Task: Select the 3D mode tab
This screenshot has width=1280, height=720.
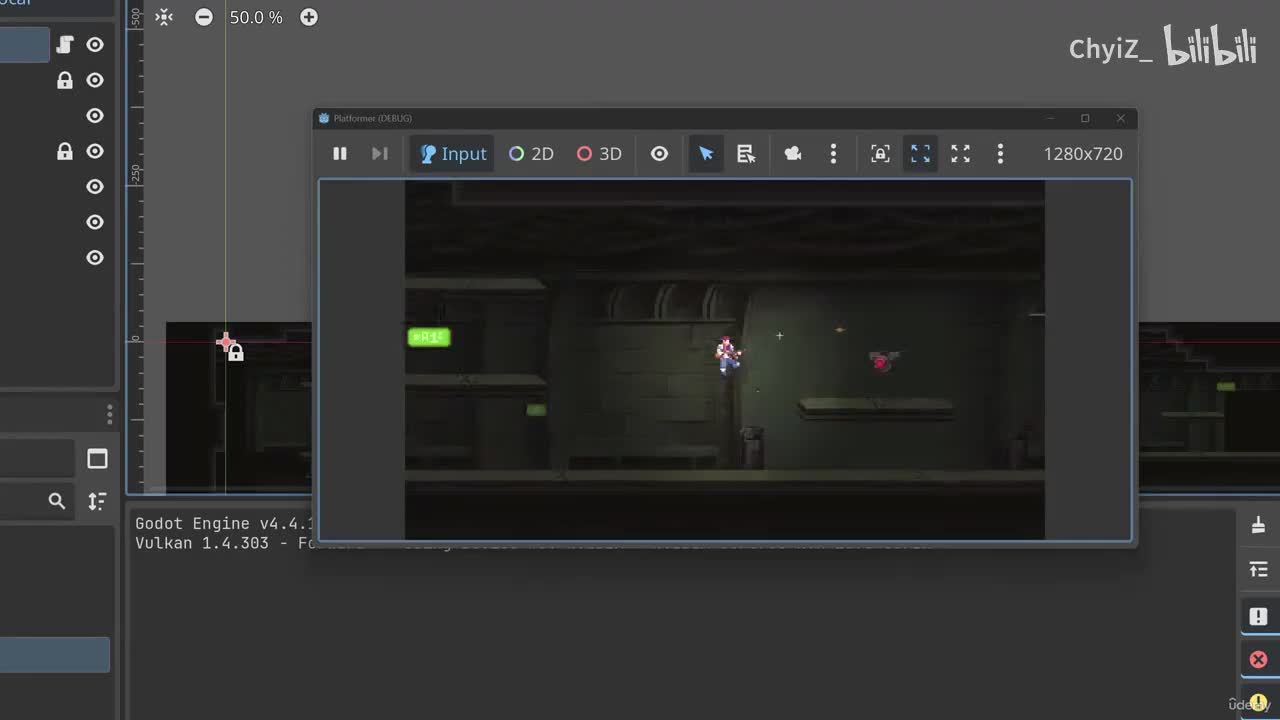Action: [x=599, y=154]
